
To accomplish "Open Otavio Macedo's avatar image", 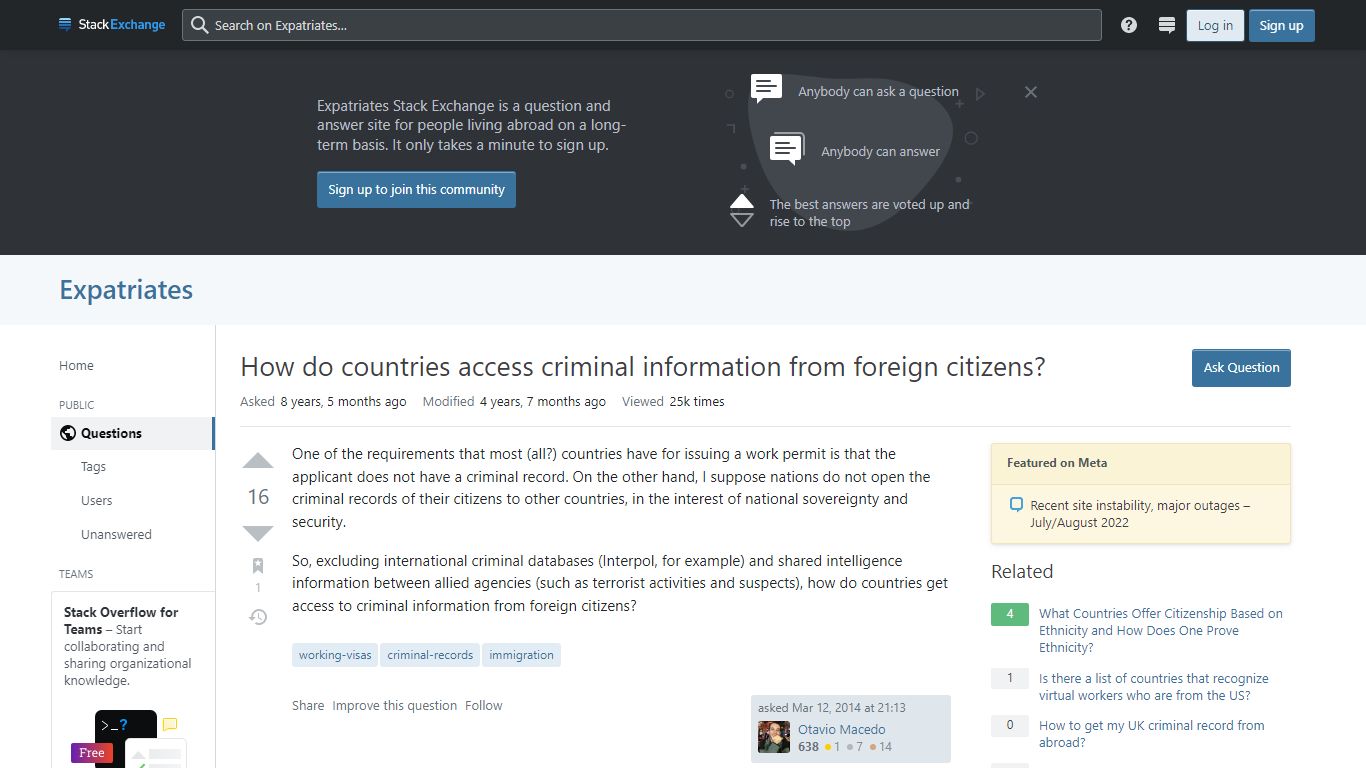I will click(x=774, y=738).
